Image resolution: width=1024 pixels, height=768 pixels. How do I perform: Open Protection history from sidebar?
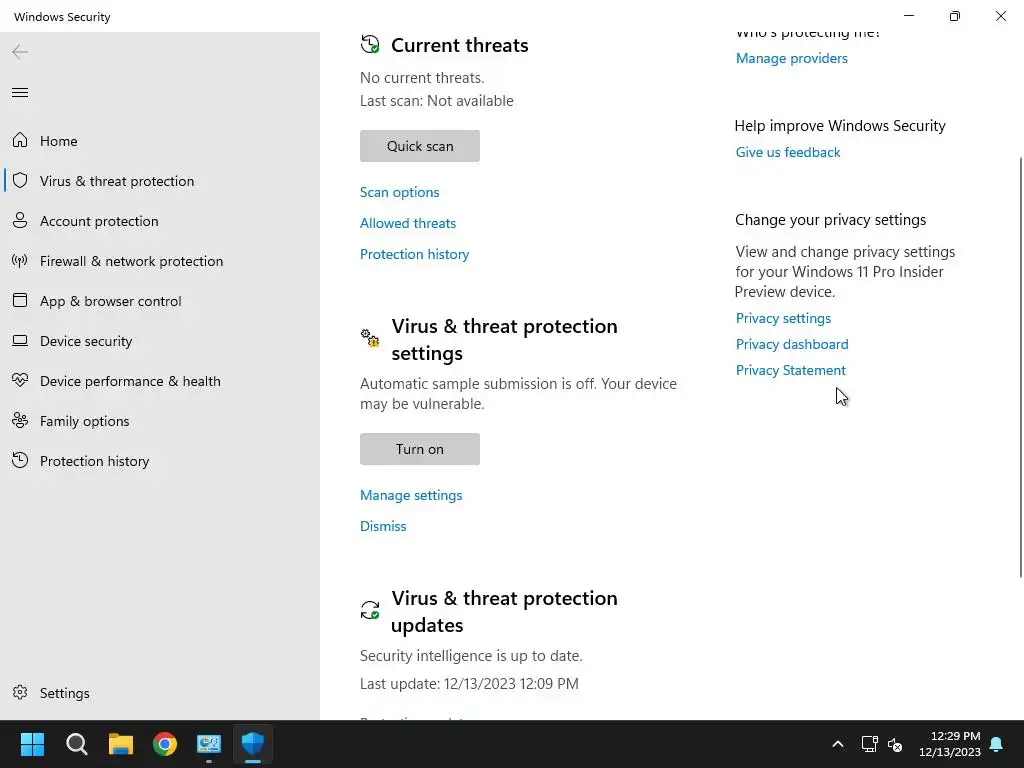coord(95,461)
